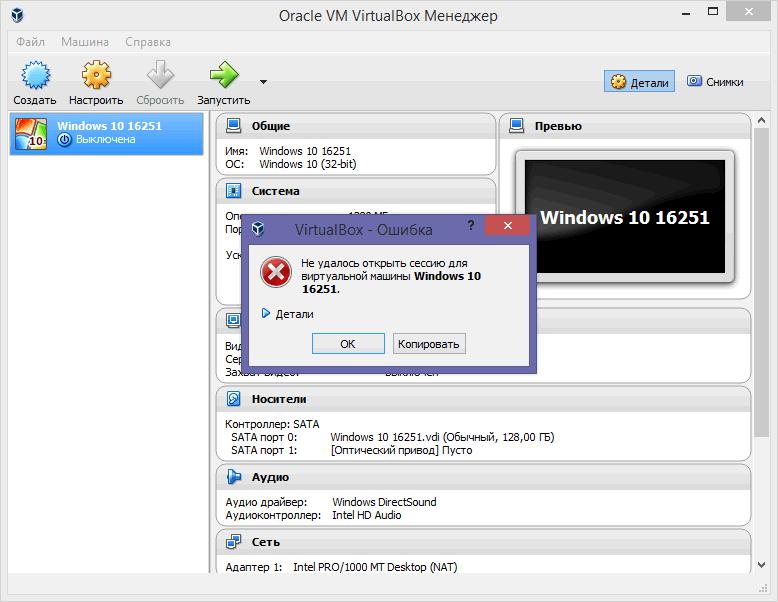Click the details pane vertical scrollbar thumb
The height and width of the screenshot is (602, 778).
pos(762,282)
